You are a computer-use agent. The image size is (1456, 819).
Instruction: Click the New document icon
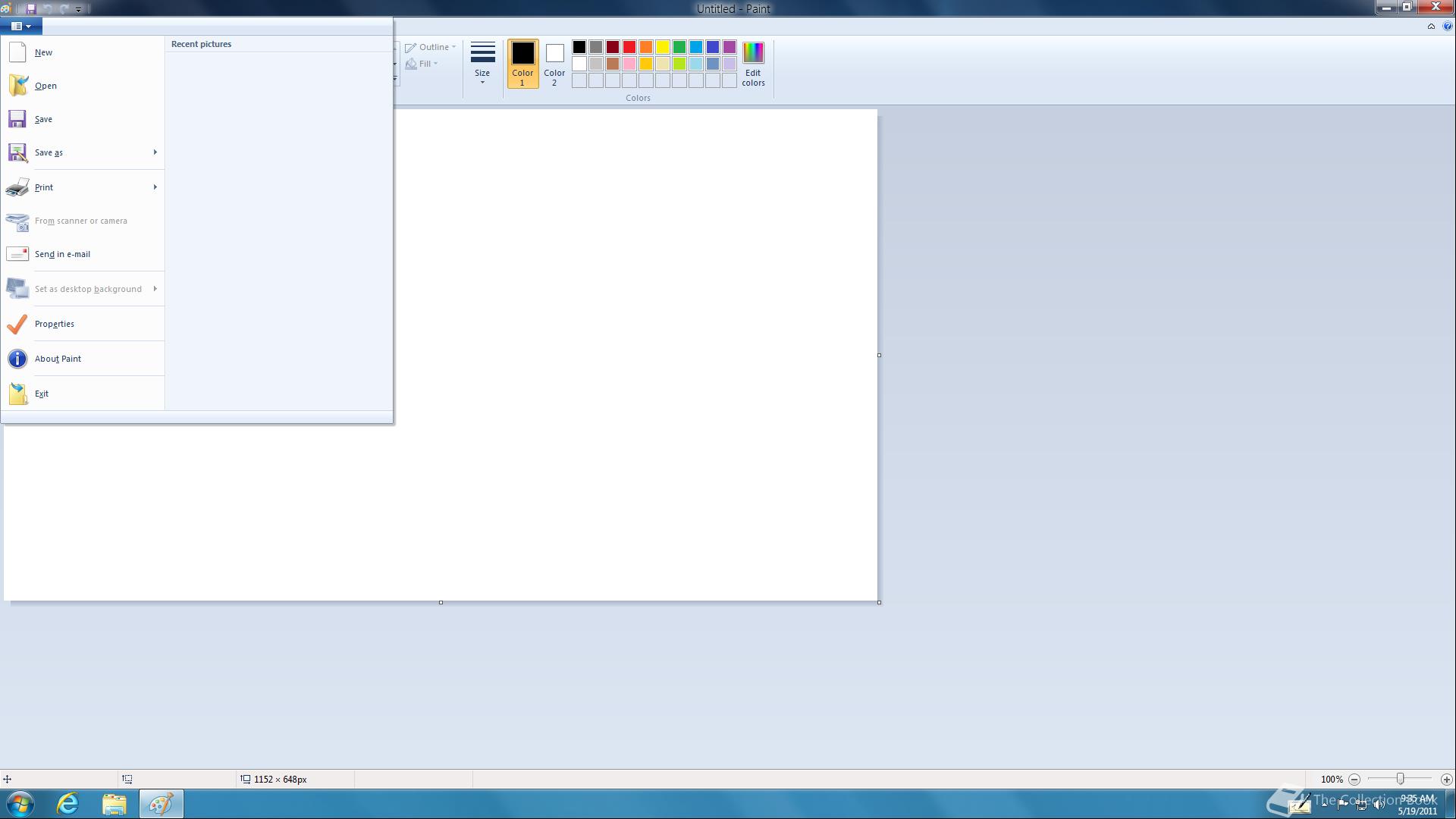pos(17,52)
